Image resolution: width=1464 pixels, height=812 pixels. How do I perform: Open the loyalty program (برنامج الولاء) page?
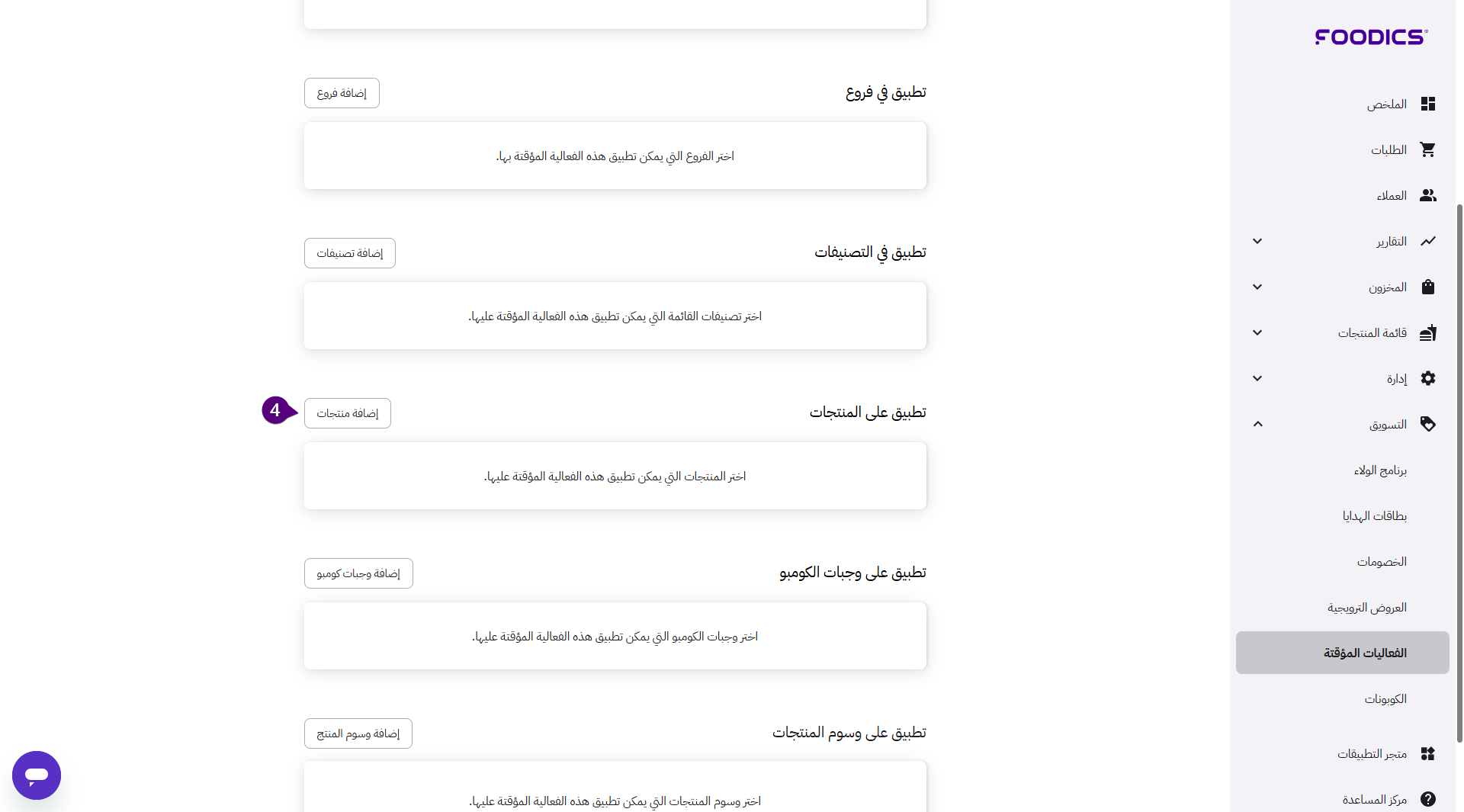[x=1380, y=470]
